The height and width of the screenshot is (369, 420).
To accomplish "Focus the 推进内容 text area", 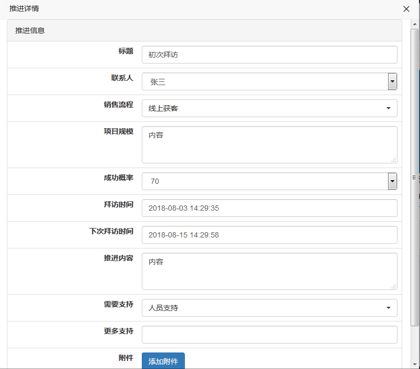I will pos(269,271).
